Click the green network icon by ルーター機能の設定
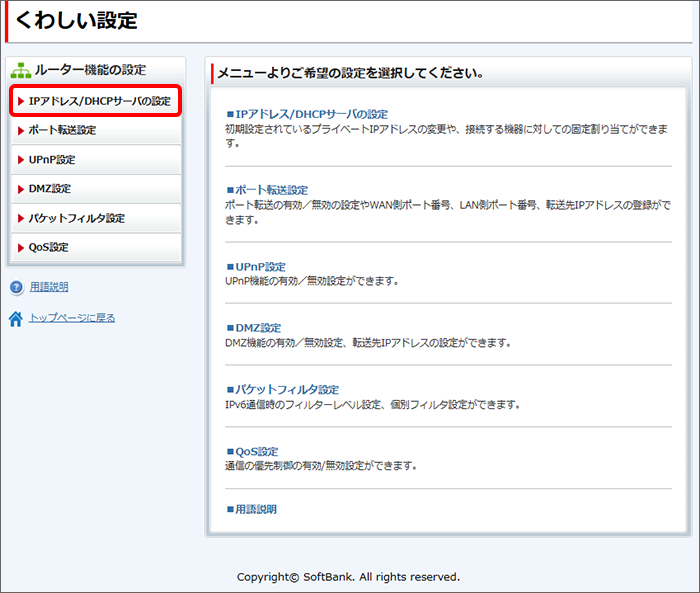Viewport: 700px width, 593px height. tap(21, 71)
